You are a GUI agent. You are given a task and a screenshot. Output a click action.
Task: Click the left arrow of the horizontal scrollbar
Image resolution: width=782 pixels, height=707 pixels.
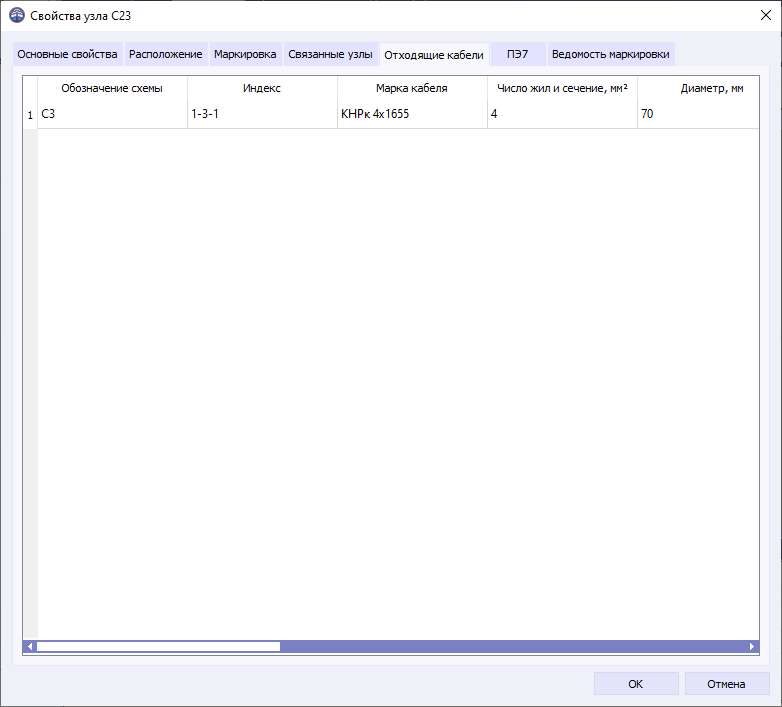coord(30,647)
